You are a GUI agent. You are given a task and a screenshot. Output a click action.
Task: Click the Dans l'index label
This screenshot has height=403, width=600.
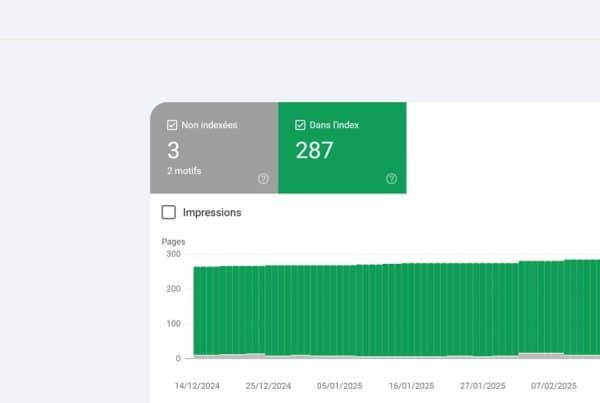(x=334, y=125)
